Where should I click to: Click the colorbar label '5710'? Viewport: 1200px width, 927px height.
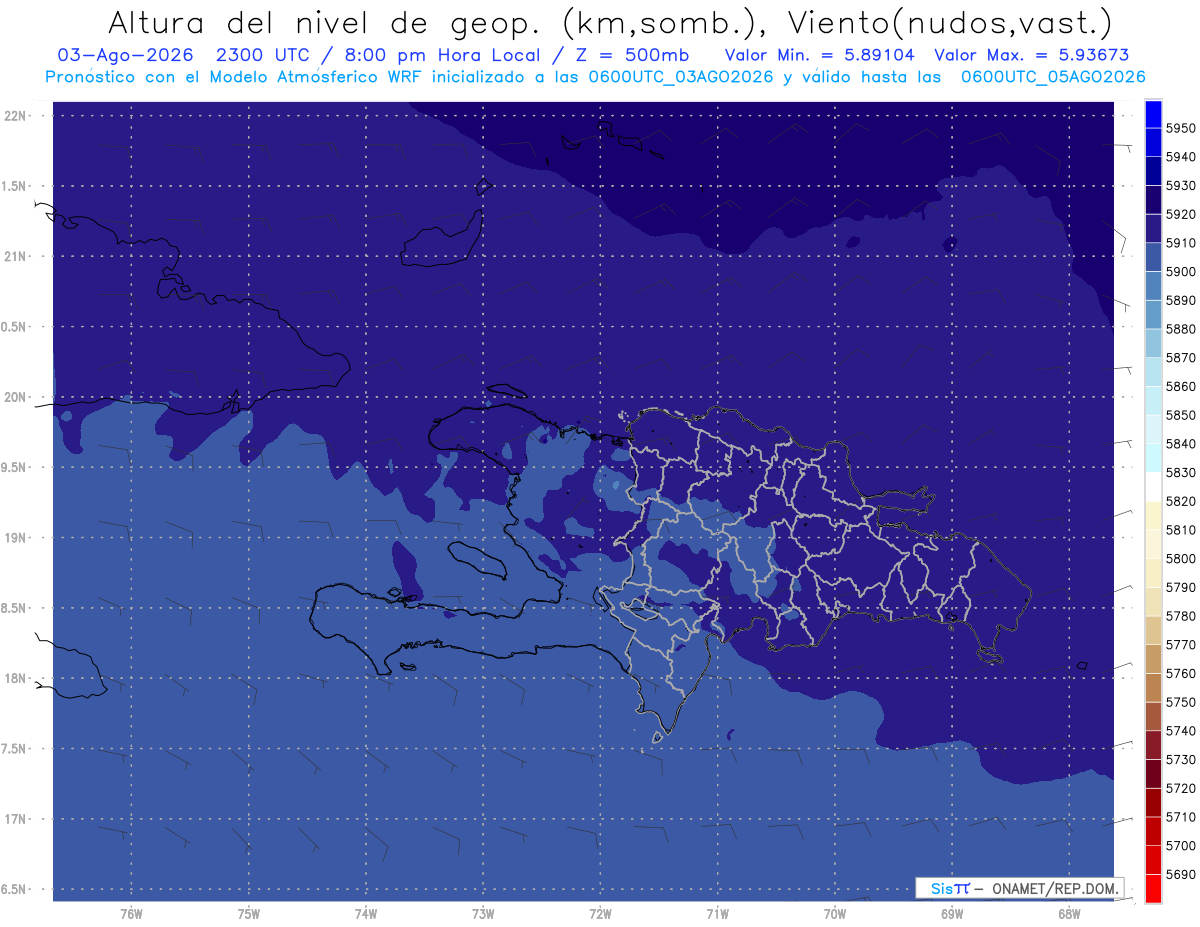tap(1181, 817)
